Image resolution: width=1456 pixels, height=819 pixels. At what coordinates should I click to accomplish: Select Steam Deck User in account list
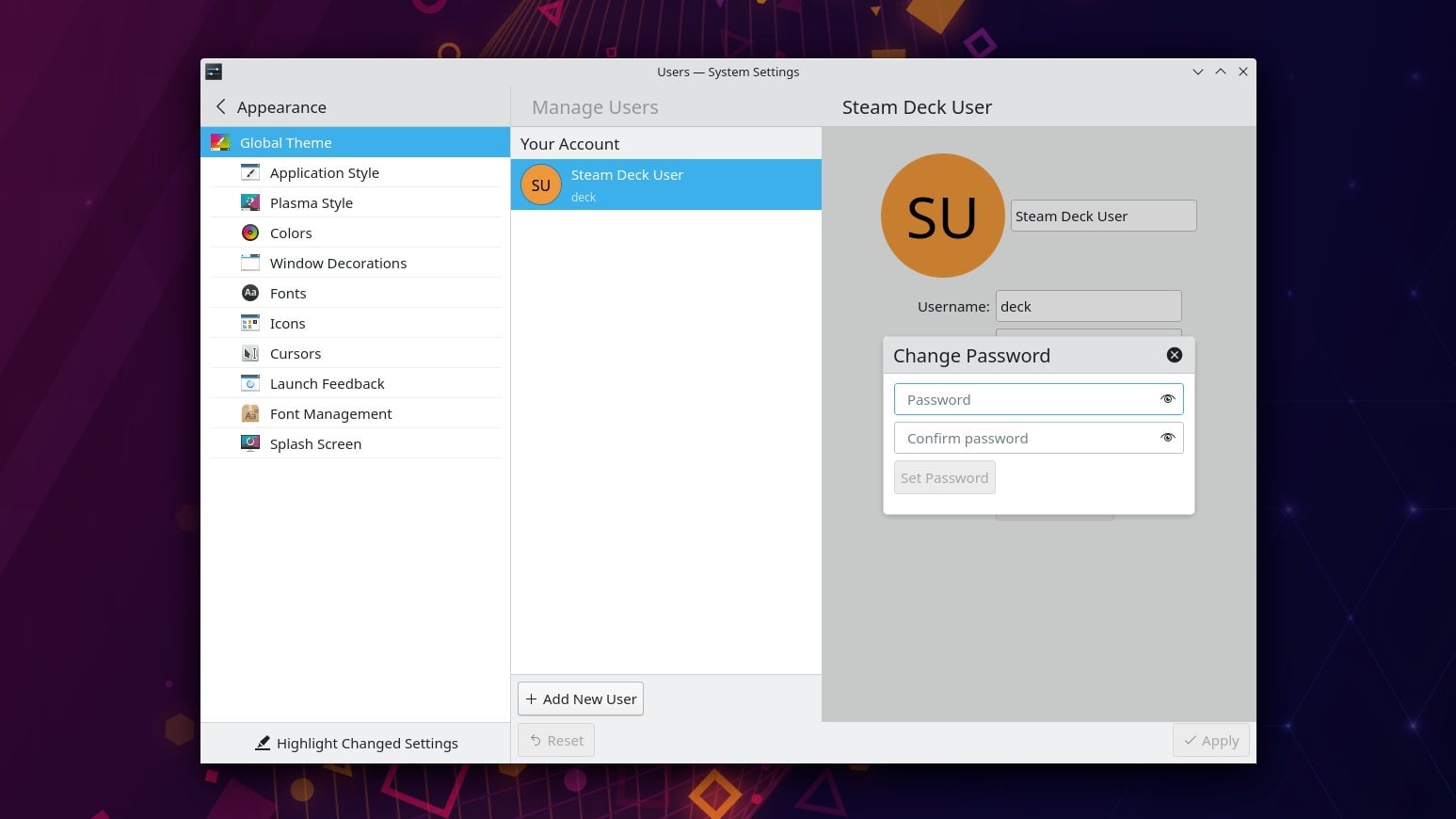(x=665, y=185)
